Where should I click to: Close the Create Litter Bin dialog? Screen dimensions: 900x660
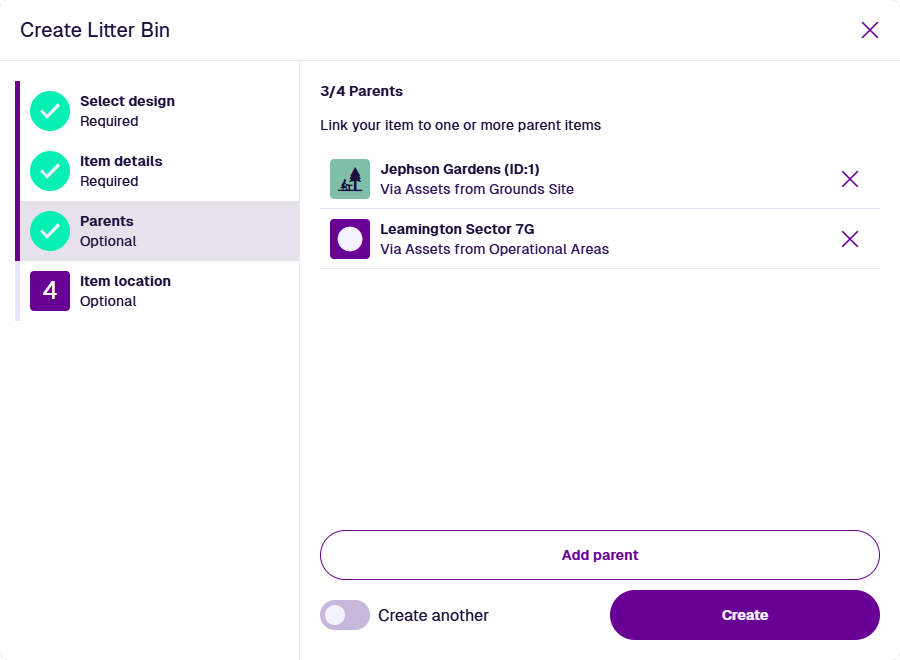pyautogui.click(x=870, y=30)
